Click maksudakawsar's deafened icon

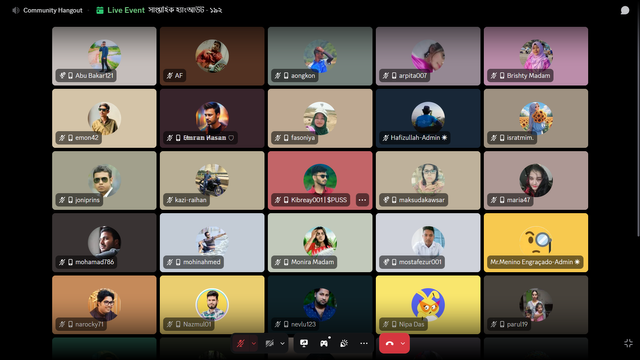(x=386, y=200)
